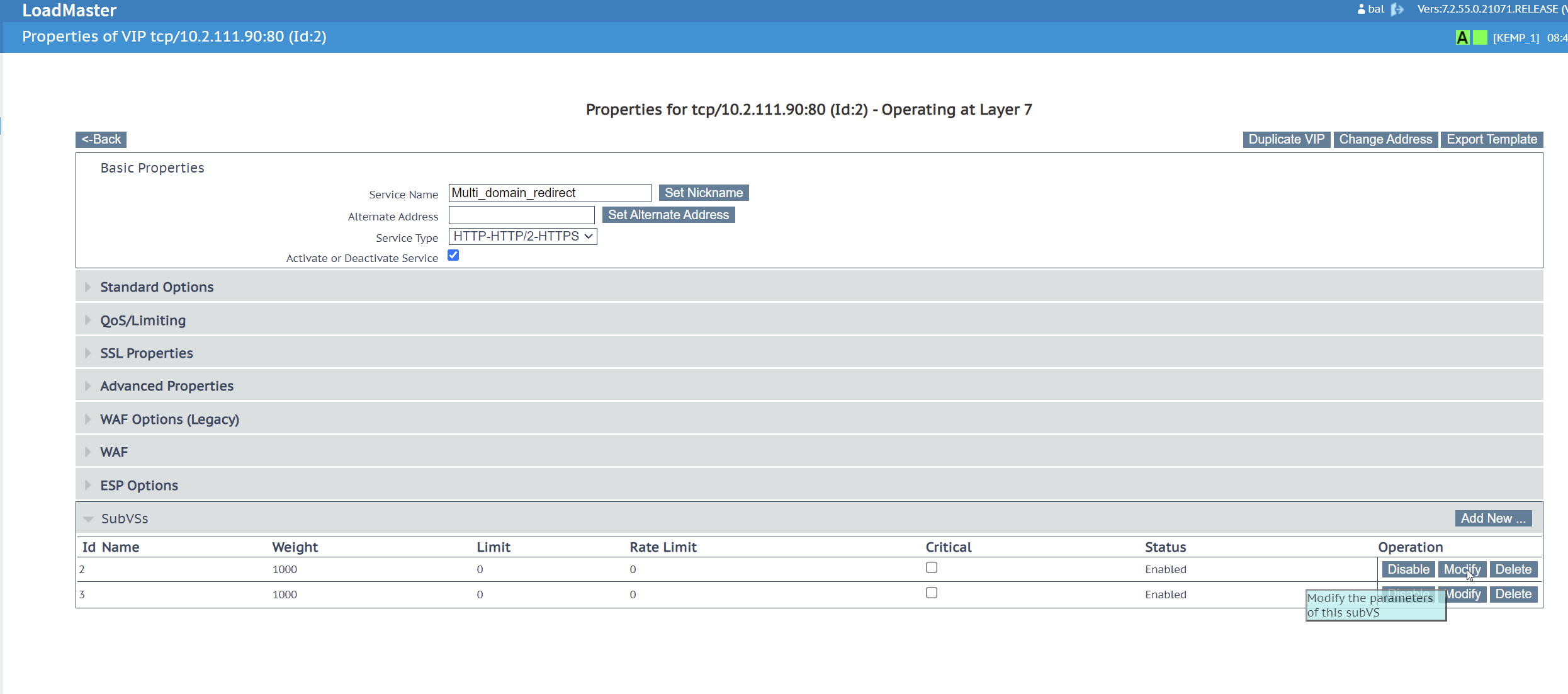1568x694 pixels.
Task: Click Export Template button
Action: click(x=1491, y=139)
